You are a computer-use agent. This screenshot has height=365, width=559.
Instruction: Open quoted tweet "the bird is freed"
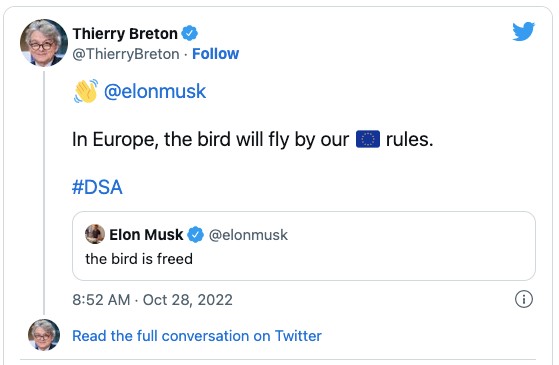(304, 246)
